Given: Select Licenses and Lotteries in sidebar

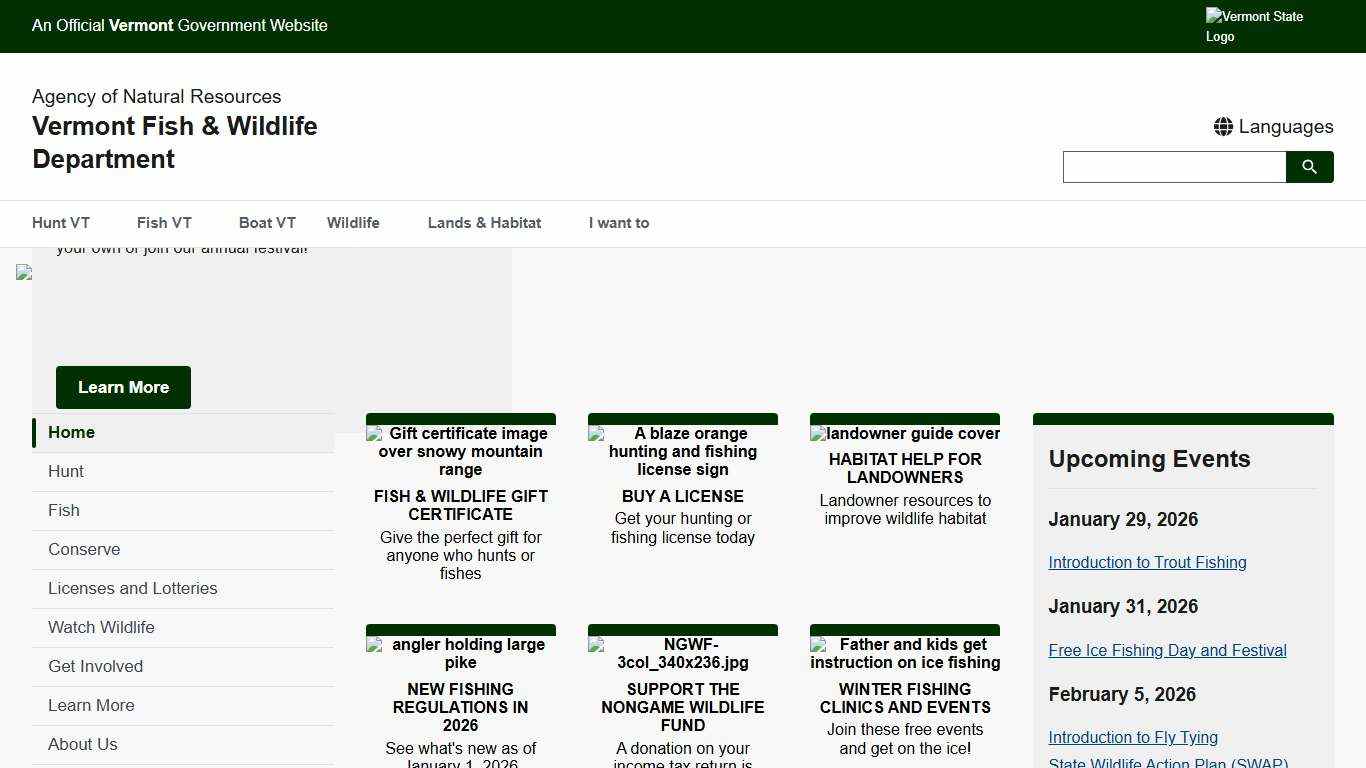Looking at the screenshot, I should coord(132,588).
